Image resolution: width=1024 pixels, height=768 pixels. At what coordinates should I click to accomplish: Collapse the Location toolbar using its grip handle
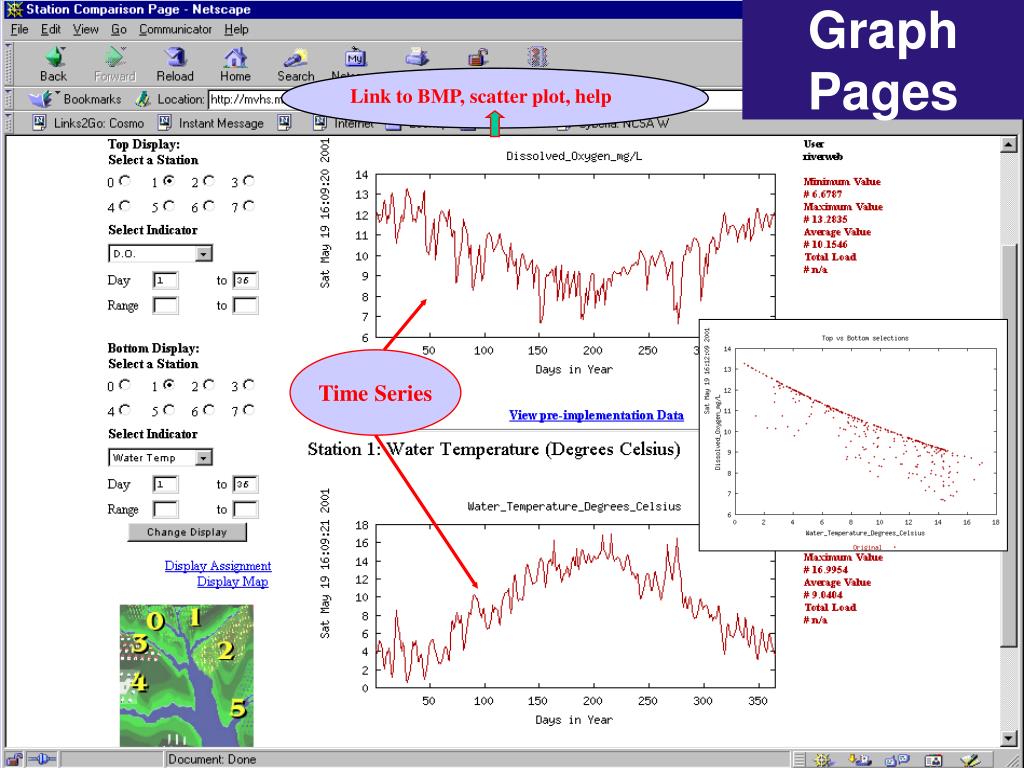[x=8, y=99]
